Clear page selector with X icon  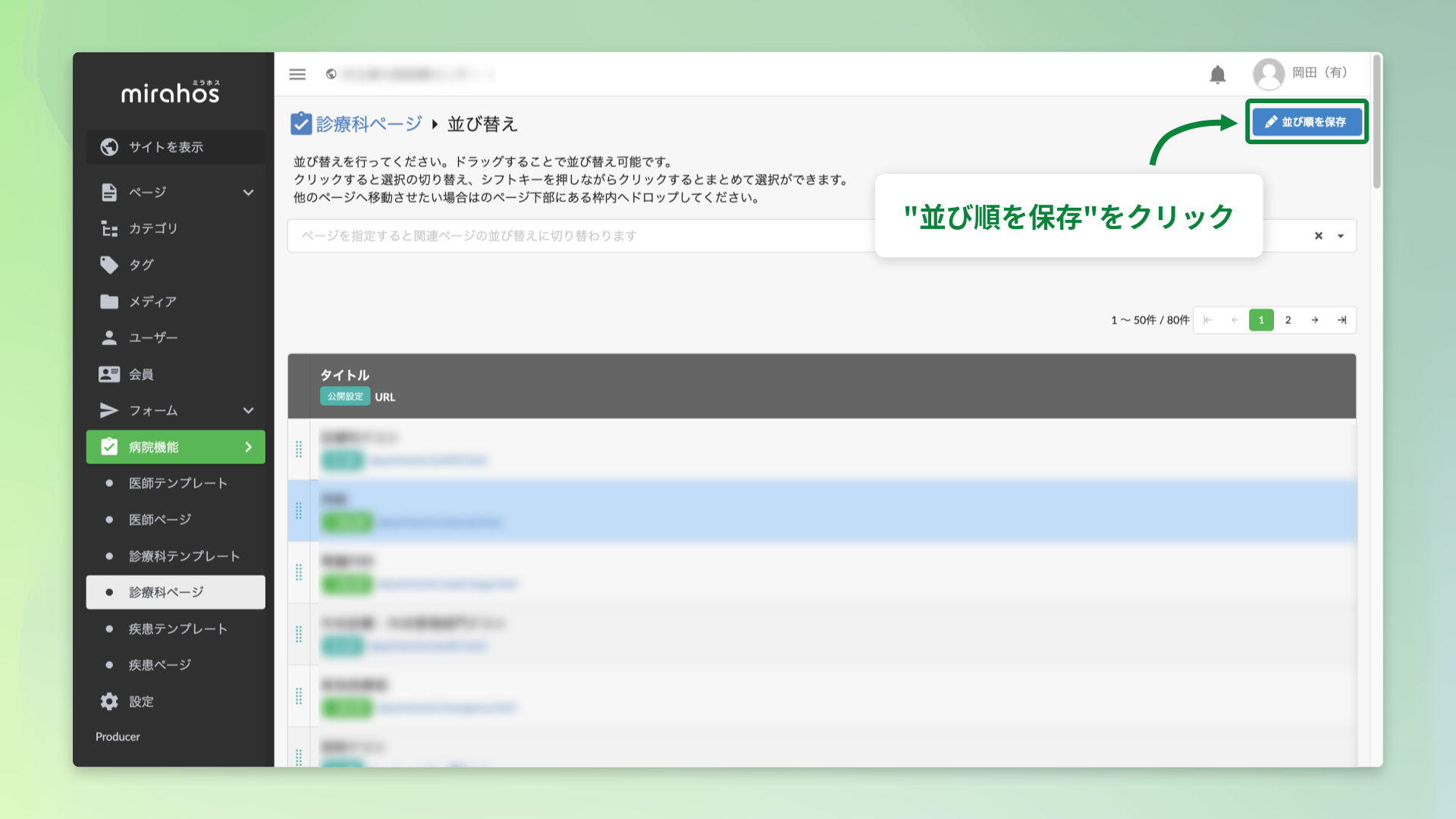click(1319, 236)
